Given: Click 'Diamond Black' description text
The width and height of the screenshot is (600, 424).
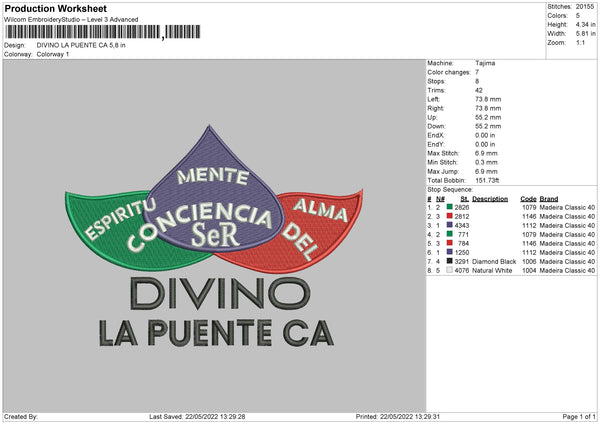Looking at the screenshot, I should coord(494,261).
